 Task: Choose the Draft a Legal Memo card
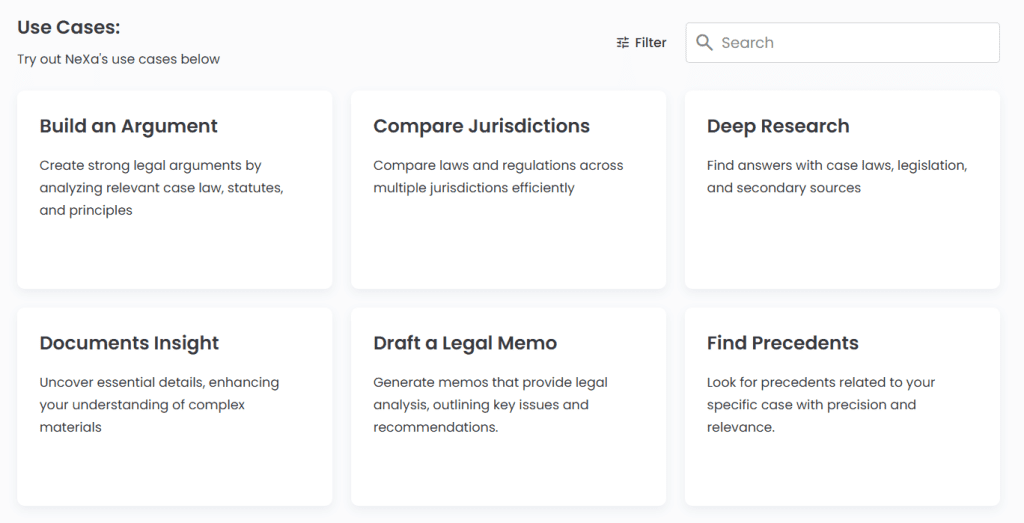[x=509, y=407]
